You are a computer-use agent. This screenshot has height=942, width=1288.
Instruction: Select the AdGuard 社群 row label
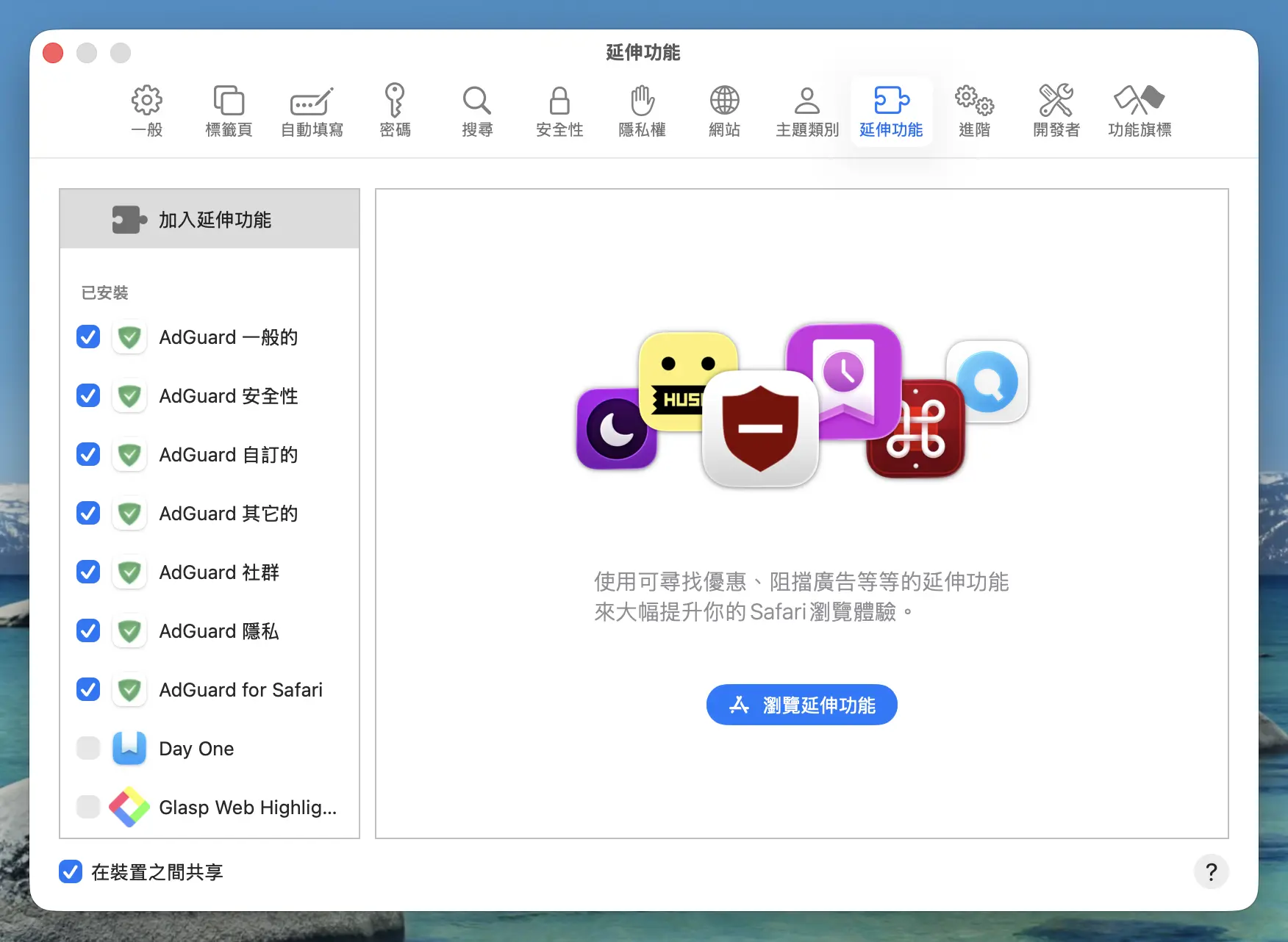click(219, 572)
